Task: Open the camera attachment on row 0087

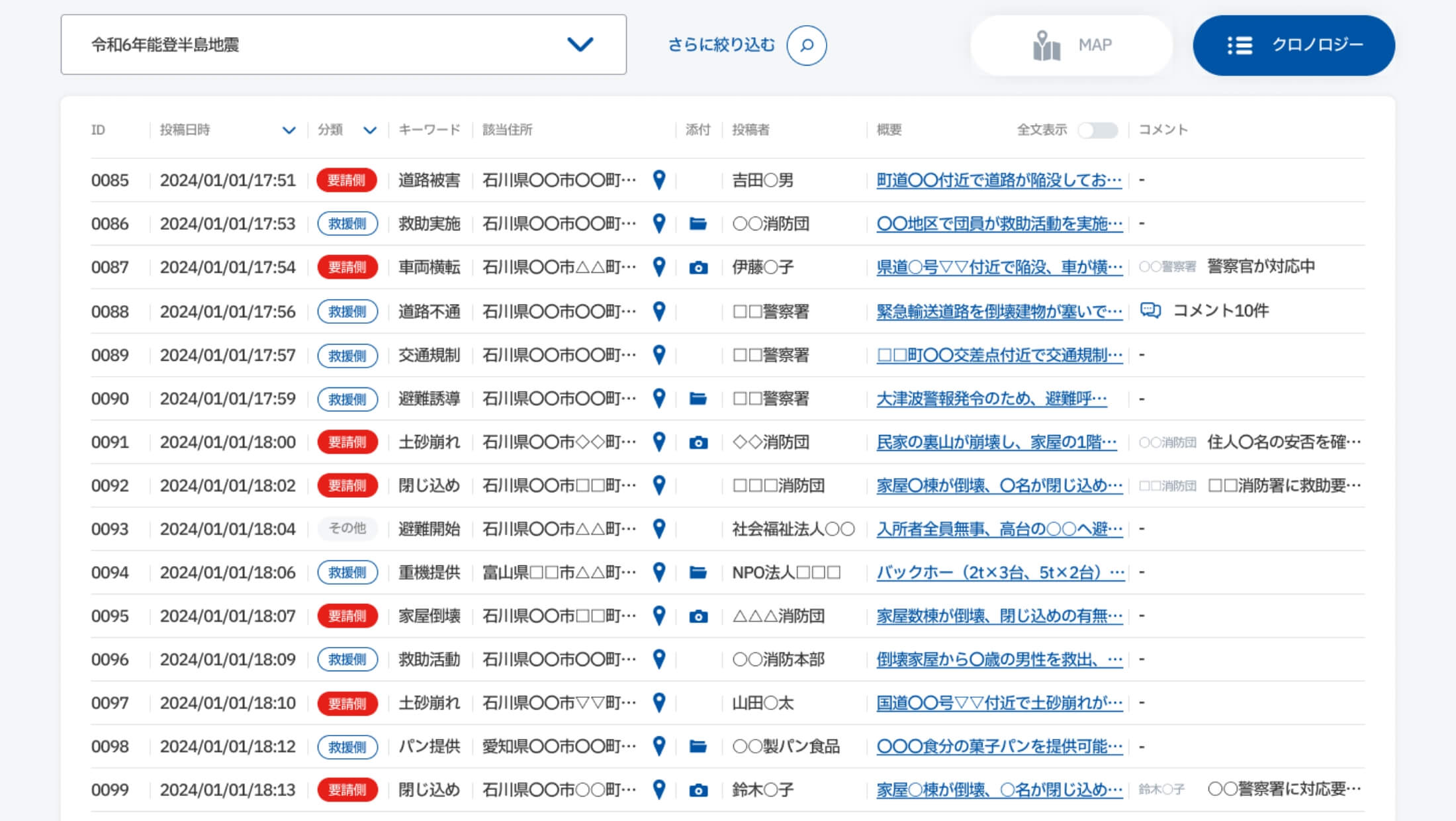Action: pos(698,267)
